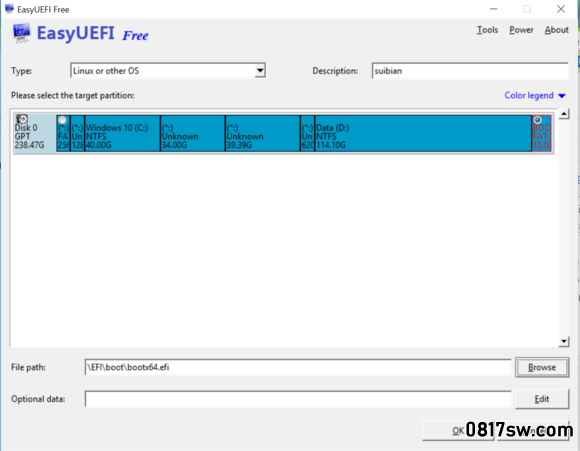Select the small 620 Unknown partition before Data
The image size is (580, 451).
click(x=307, y=133)
